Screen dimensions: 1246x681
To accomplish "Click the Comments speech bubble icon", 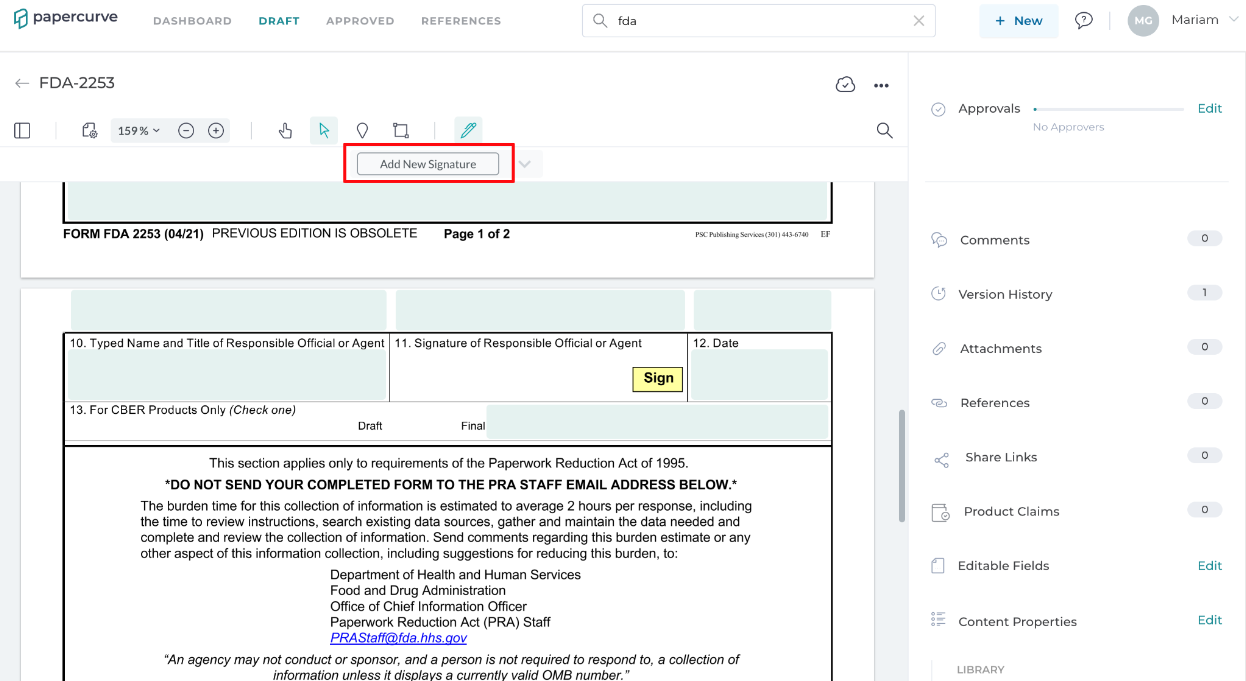I will (939, 240).
